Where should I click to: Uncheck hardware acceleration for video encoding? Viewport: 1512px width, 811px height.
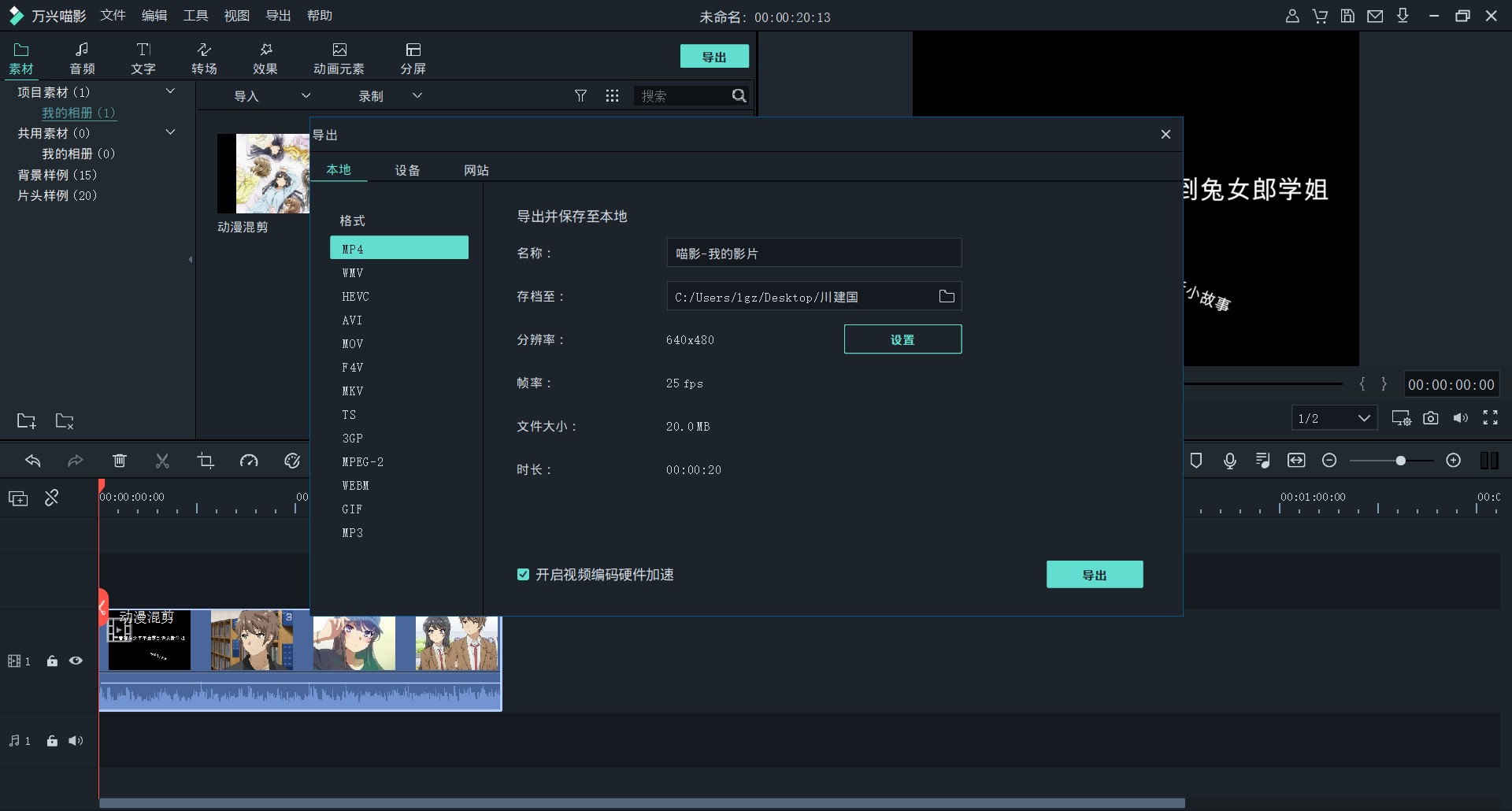(523, 575)
